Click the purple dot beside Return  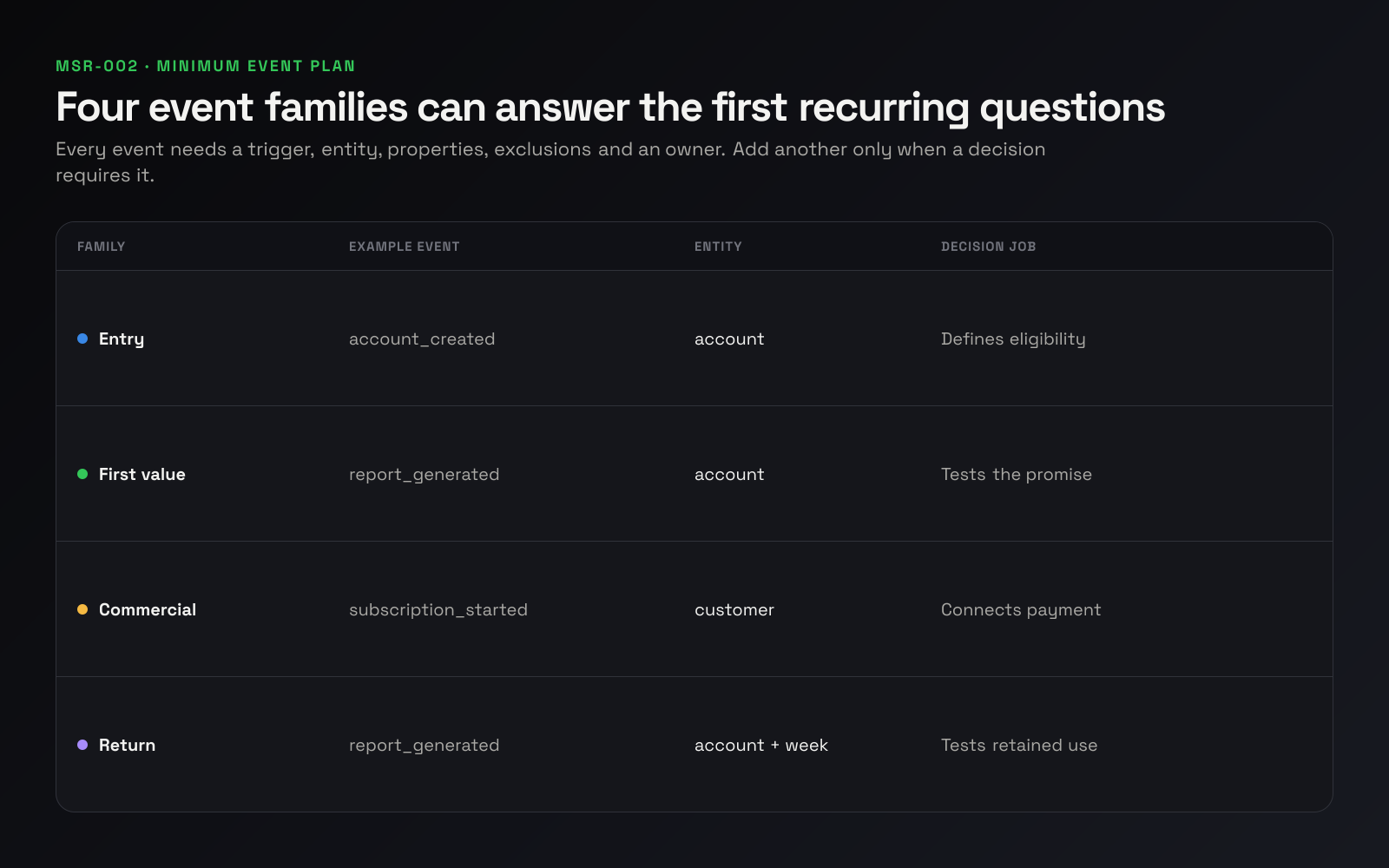point(82,745)
